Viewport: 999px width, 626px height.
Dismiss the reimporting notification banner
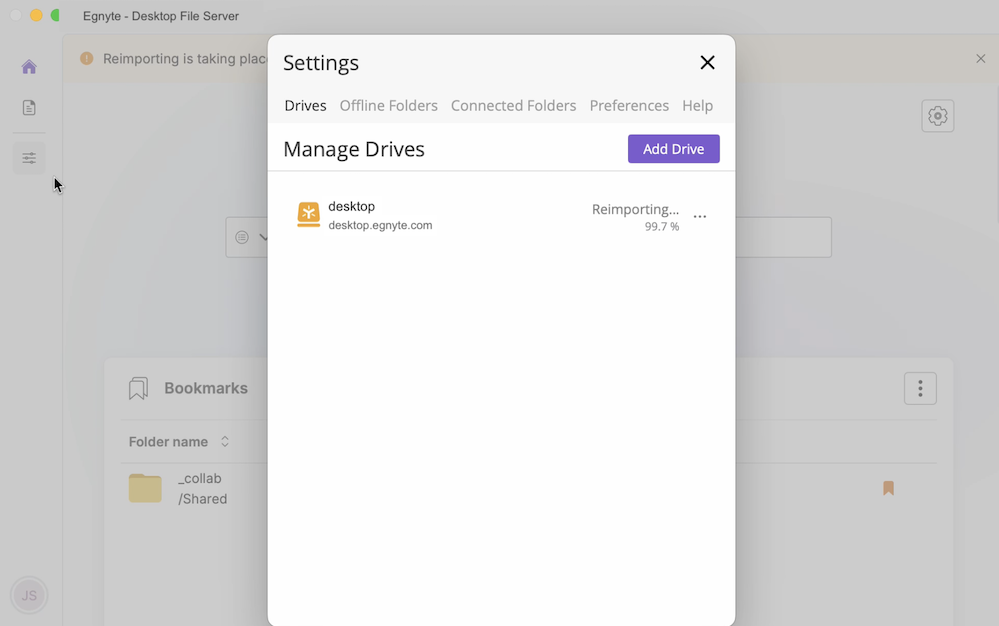[x=981, y=59]
